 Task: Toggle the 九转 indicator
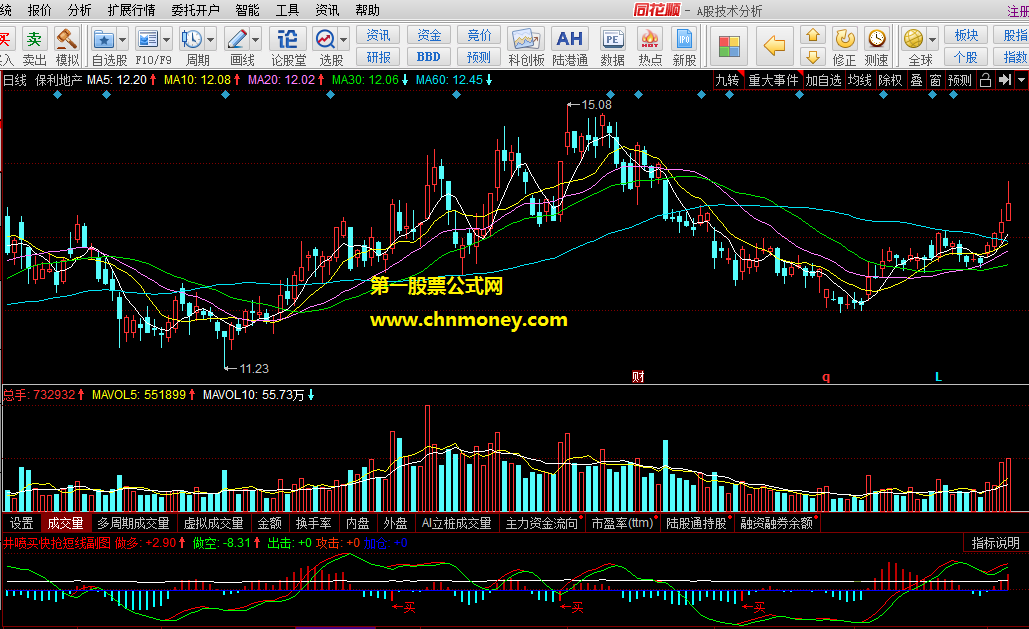click(x=727, y=80)
